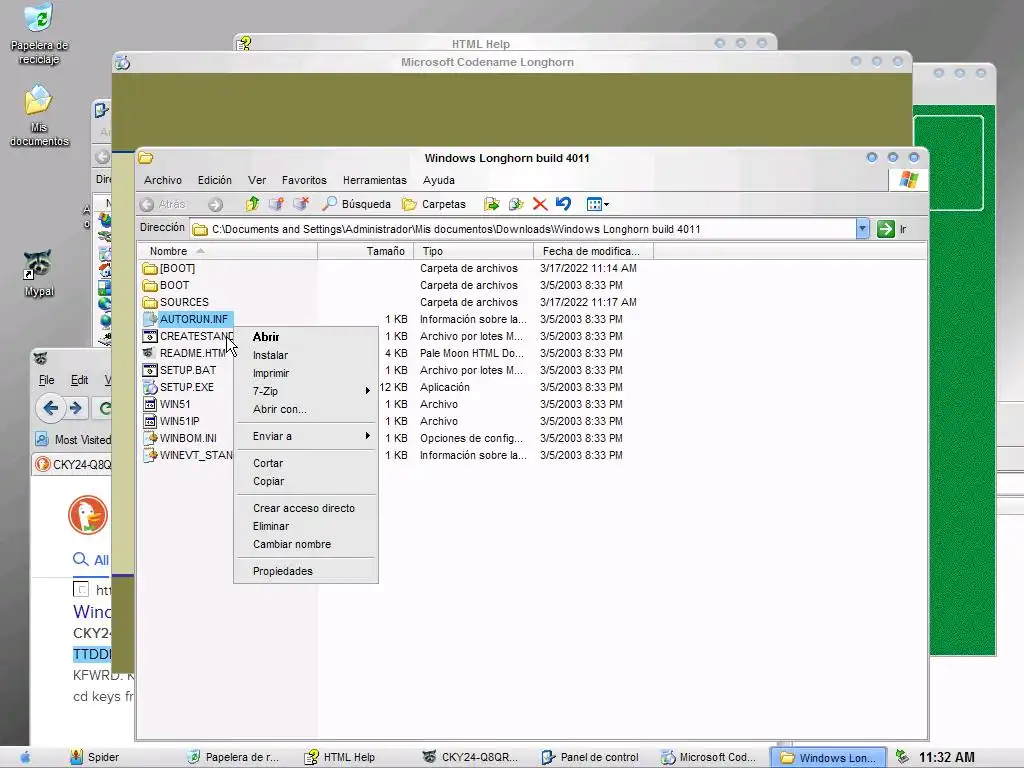Click the green Ir go button
This screenshot has width=1024, height=768.
(892, 229)
